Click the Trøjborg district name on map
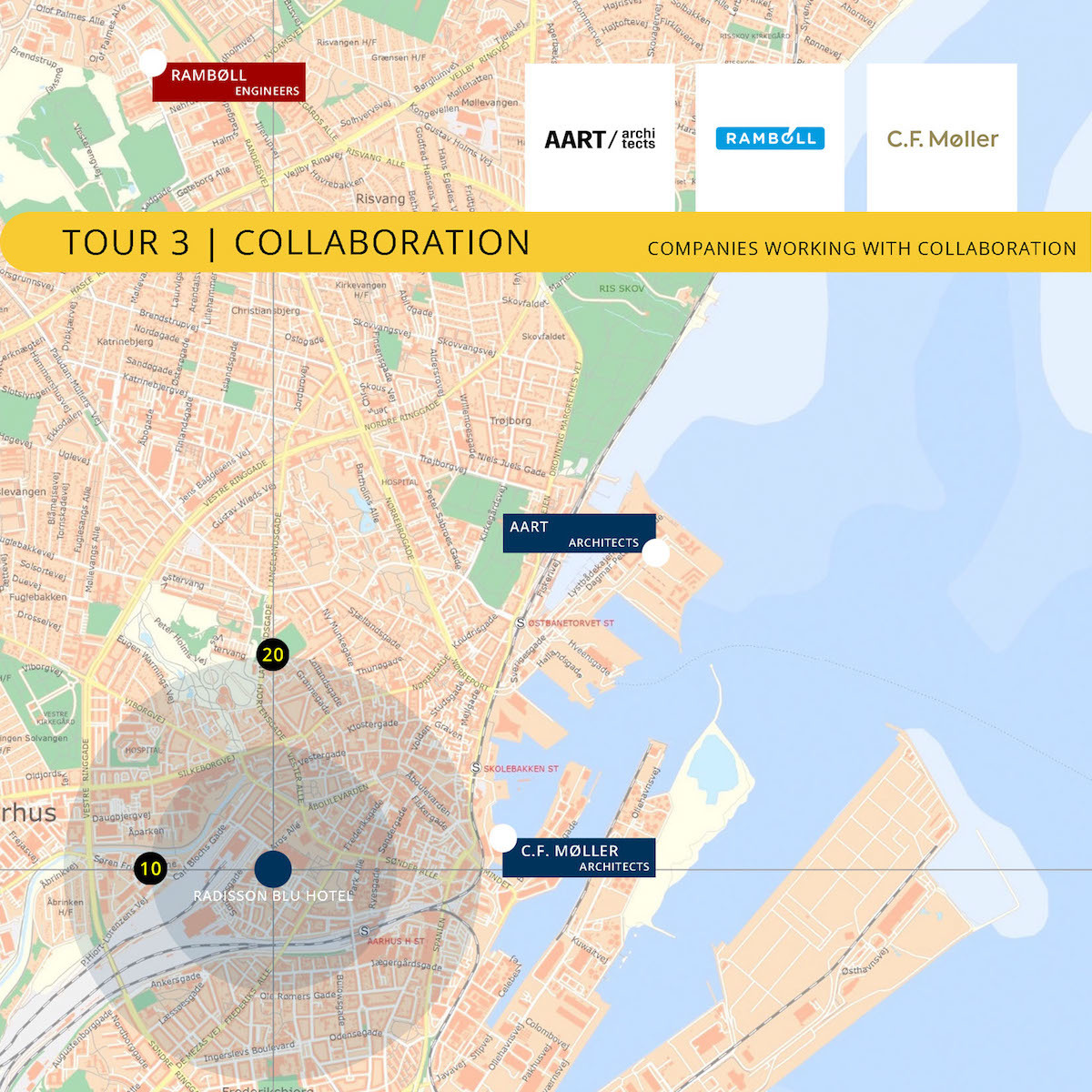This screenshot has width=1092, height=1092. [511, 420]
